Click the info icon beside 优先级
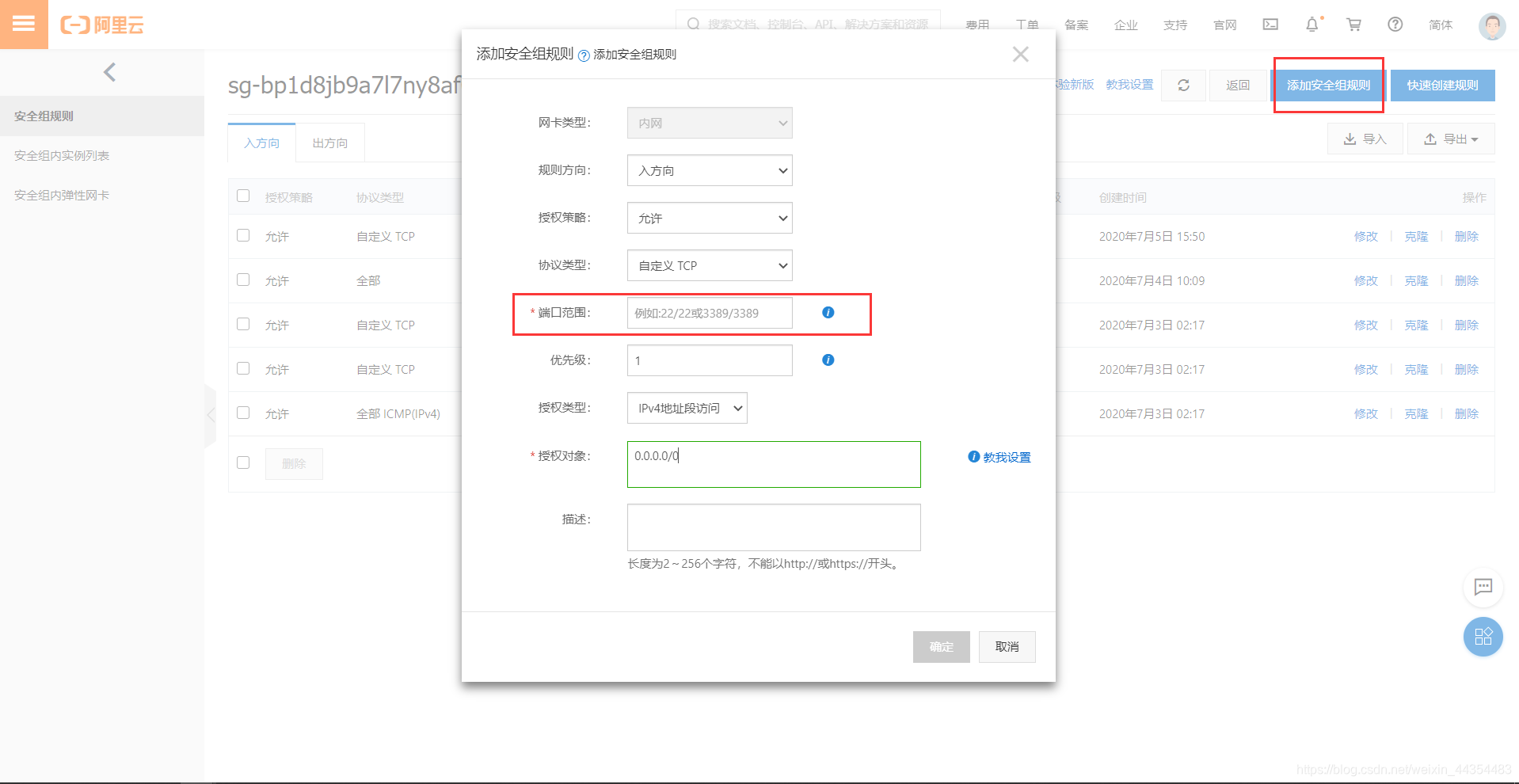 (828, 360)
